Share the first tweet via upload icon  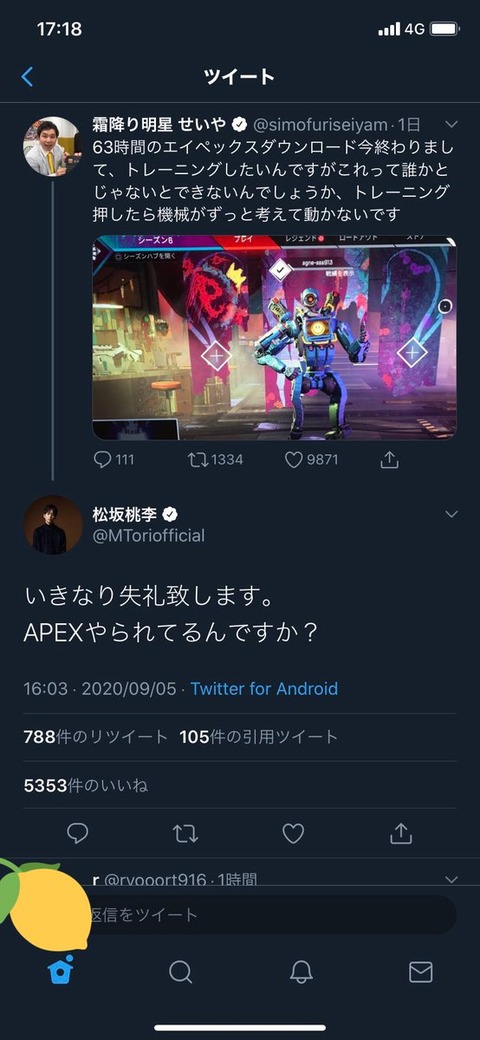click(x=390, y=460)
